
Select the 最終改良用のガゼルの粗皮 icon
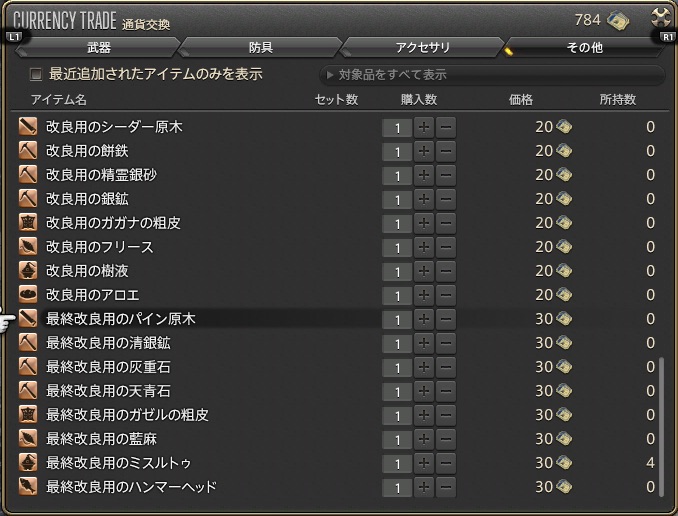pos(28,415)
